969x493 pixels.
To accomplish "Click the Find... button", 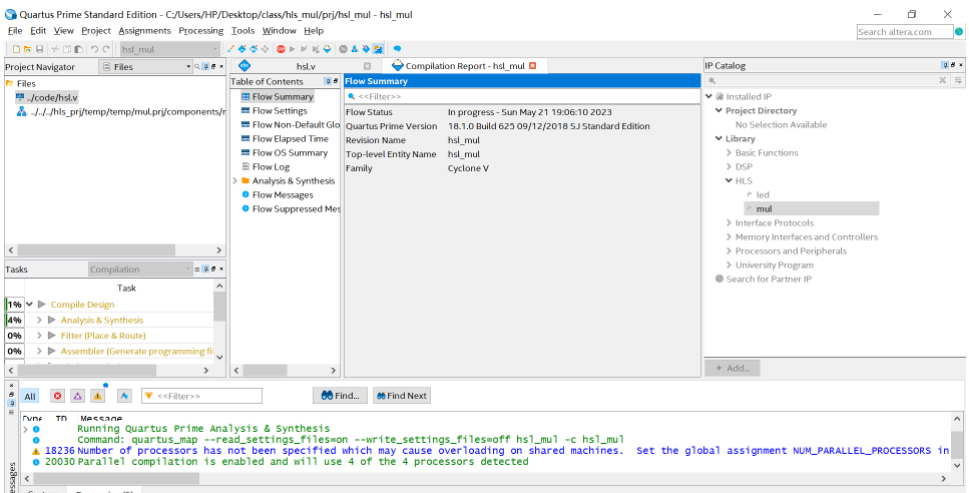I will (x=341, y=396).
